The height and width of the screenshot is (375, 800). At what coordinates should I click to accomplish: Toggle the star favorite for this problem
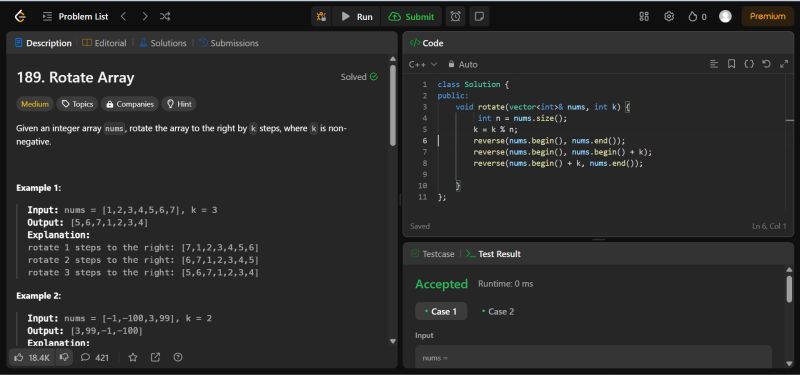coord(133,358)
